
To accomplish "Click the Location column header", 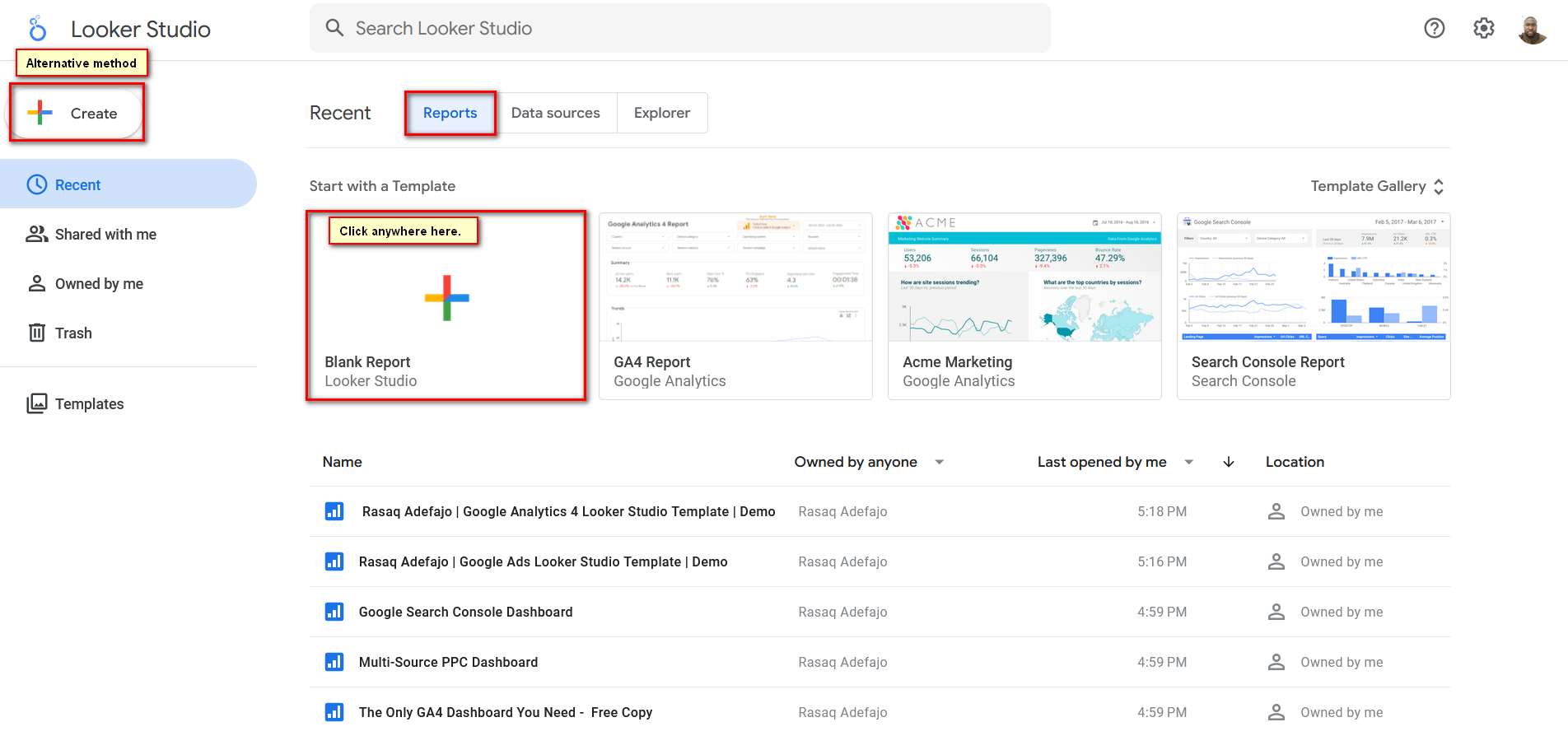I will coord(1295,462).
